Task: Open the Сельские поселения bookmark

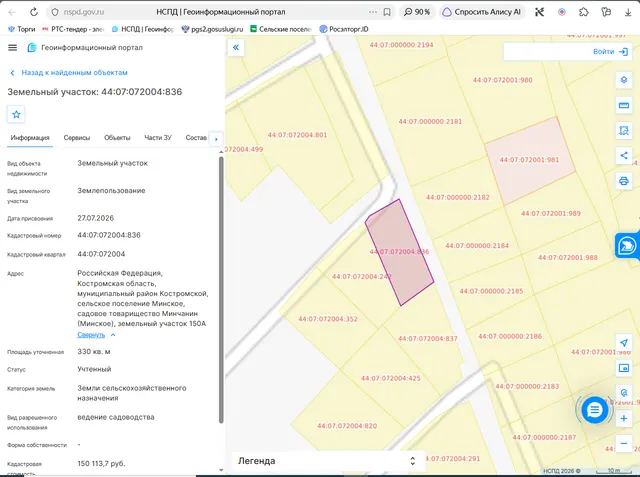Action: click(281, 29)
